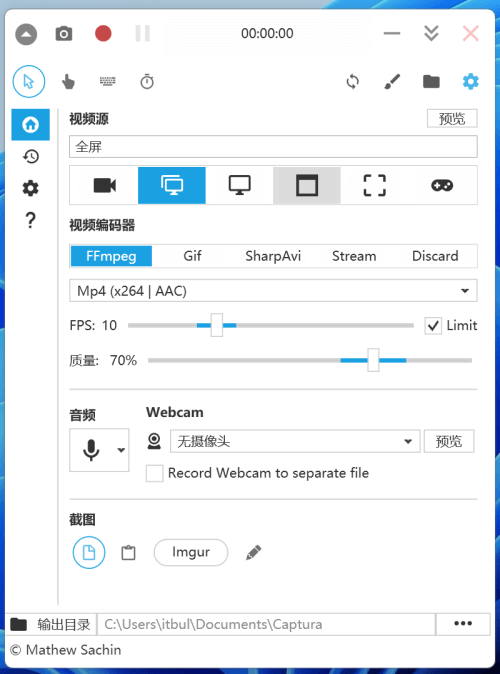Open the recent history sidebar icon
This screenshot has height=674, width=500.
click(31, 156)
